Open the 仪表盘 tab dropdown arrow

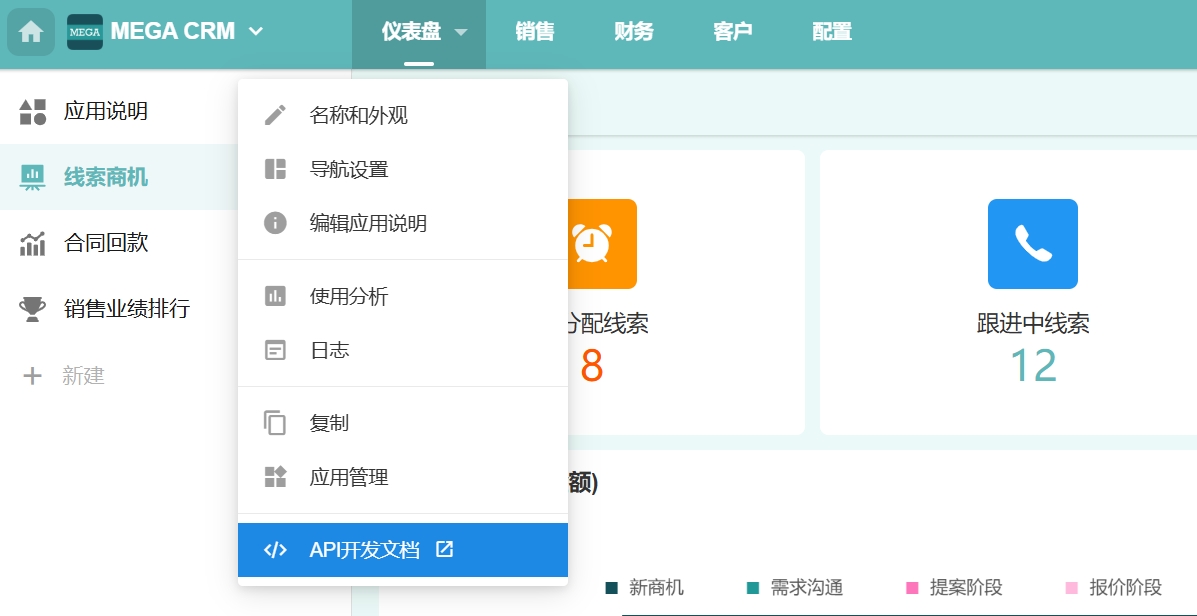[x=460, y=32]
